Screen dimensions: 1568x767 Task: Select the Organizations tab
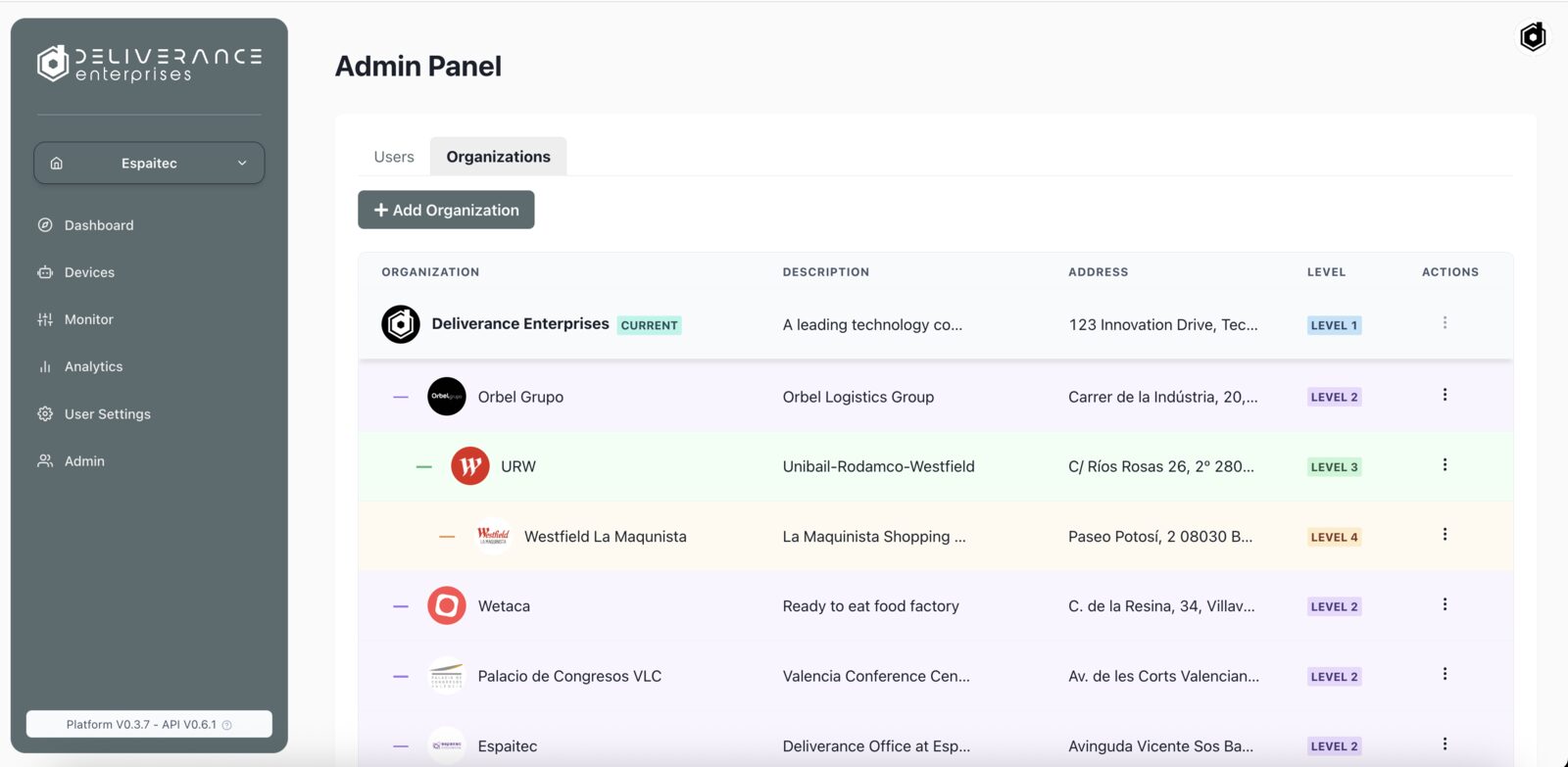coord(498,157)
